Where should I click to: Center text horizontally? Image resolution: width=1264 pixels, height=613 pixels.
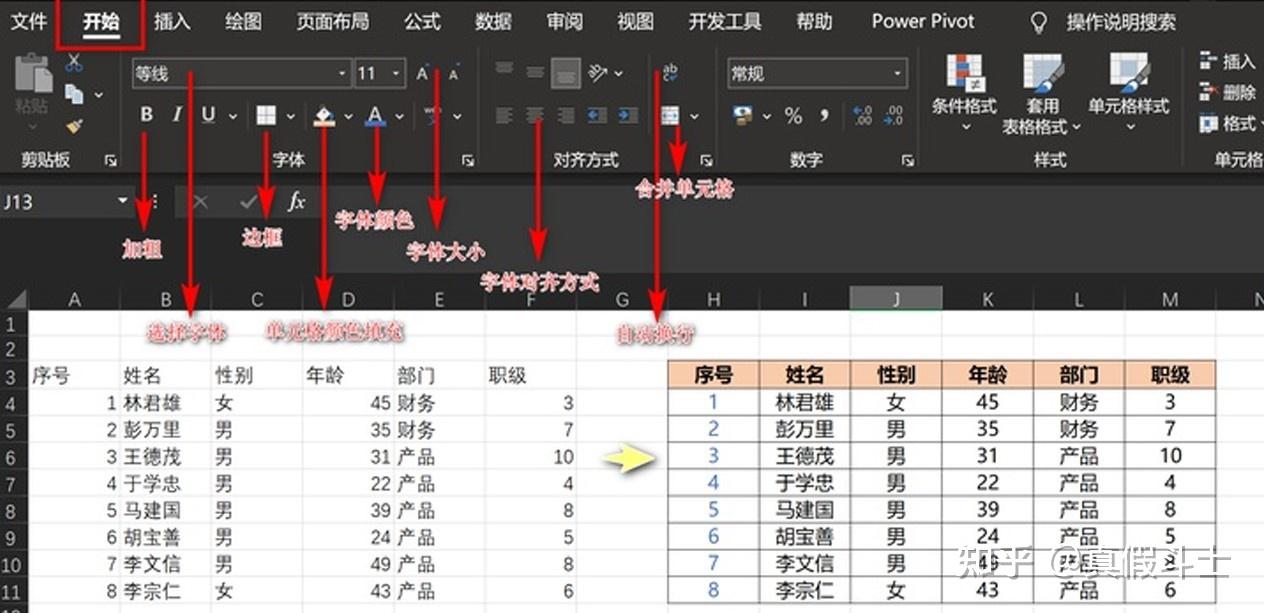click(535, 116)
